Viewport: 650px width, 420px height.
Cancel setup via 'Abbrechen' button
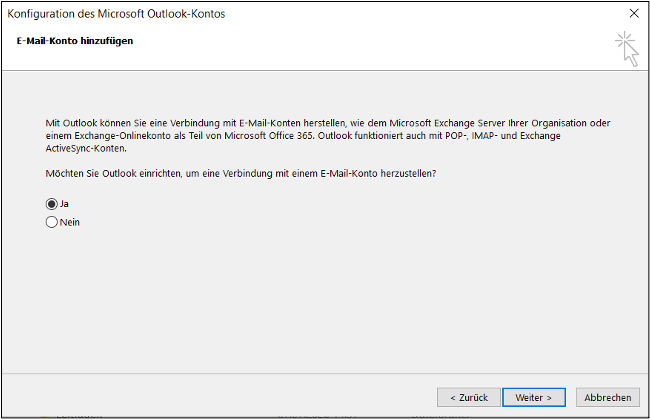pos(607,397)
